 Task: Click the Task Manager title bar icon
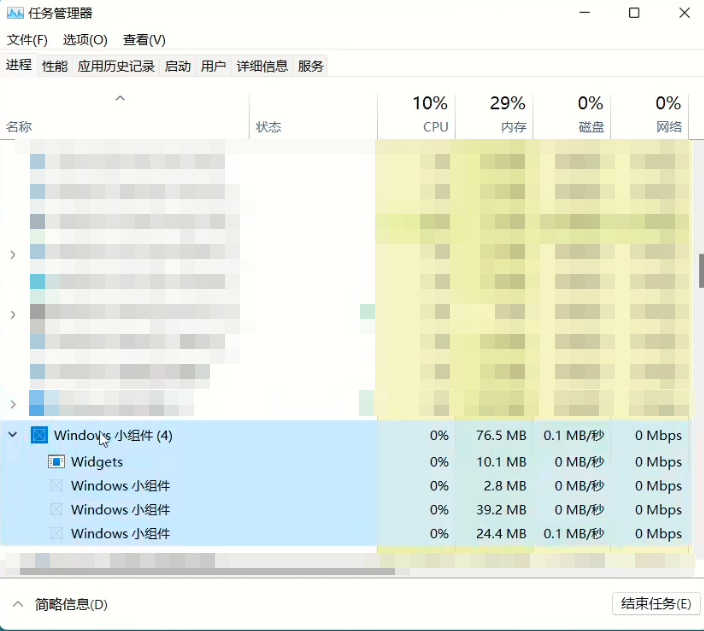coord(15,13)
